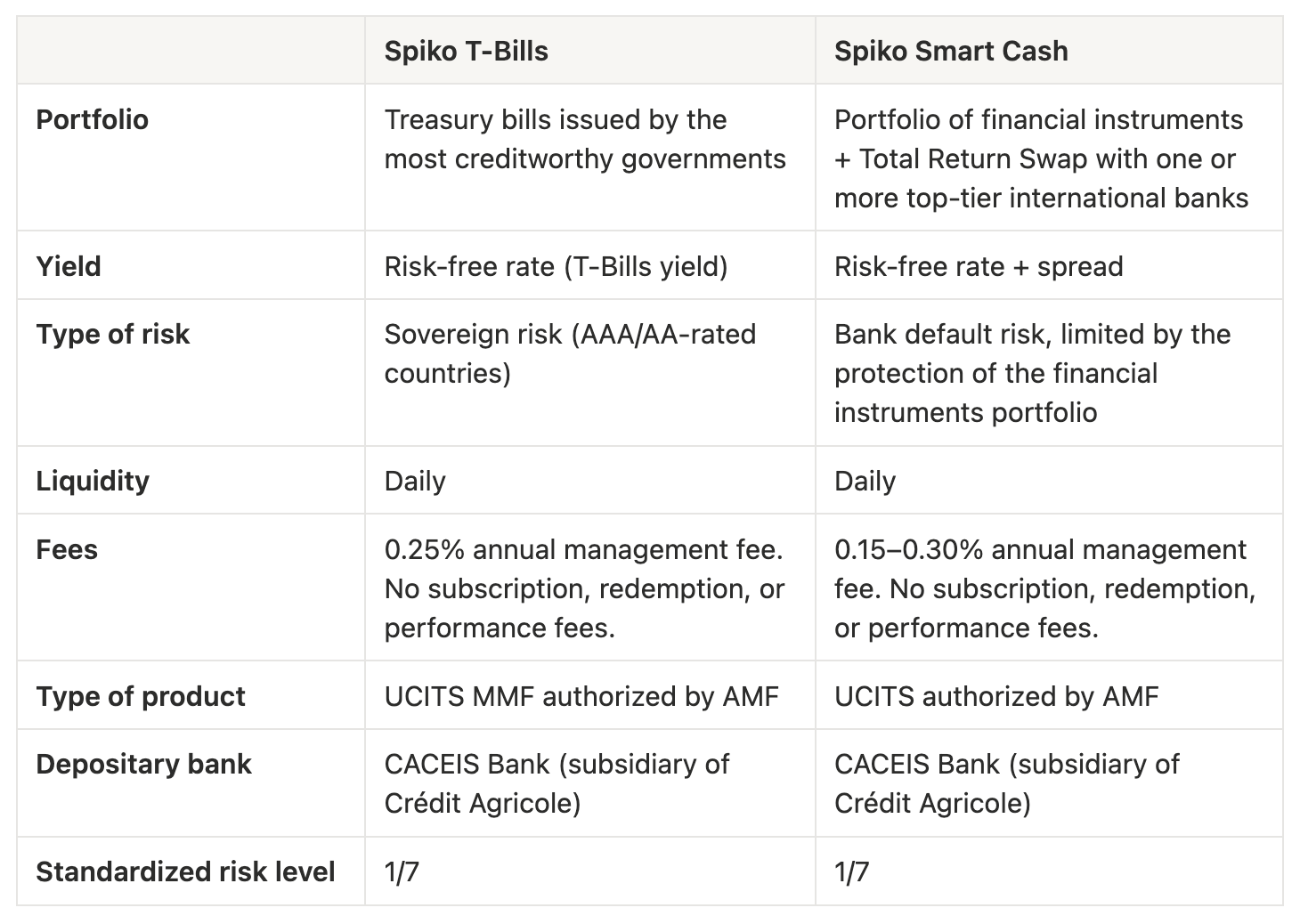Click the Smart Cash CACEIS Bank cell
1300x924 pixels.
tap(1006, 783)
